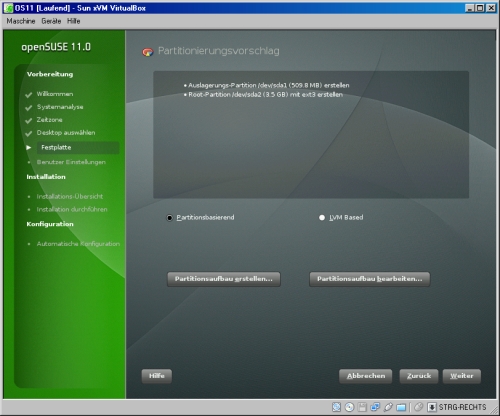Click the Abbrechen button
The height and width of the screenshot is (416, 500).
tap(366, 376)
